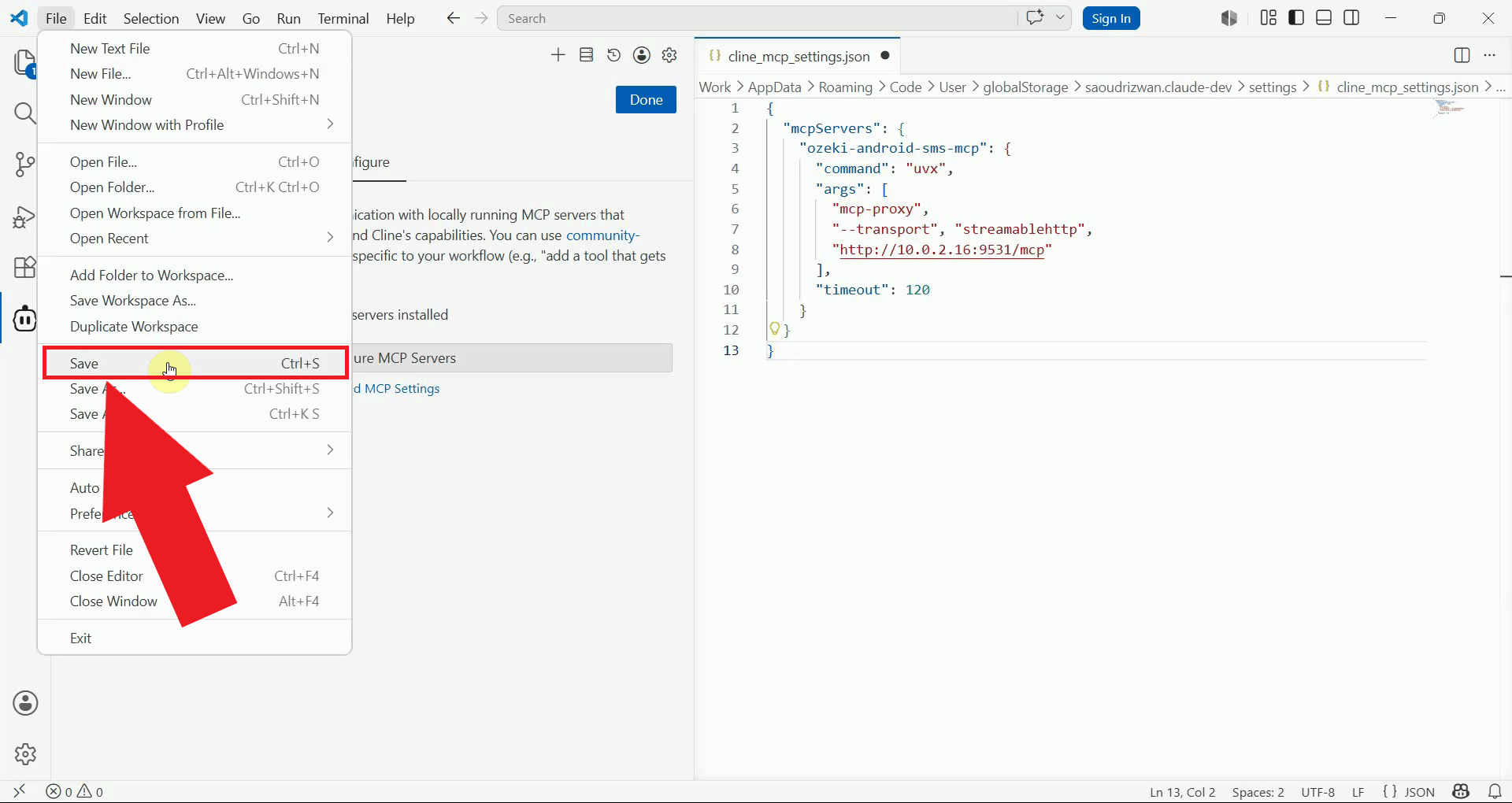Click the Sign In button
The height and width of the screenshot is (803, 1512).
1111,18
